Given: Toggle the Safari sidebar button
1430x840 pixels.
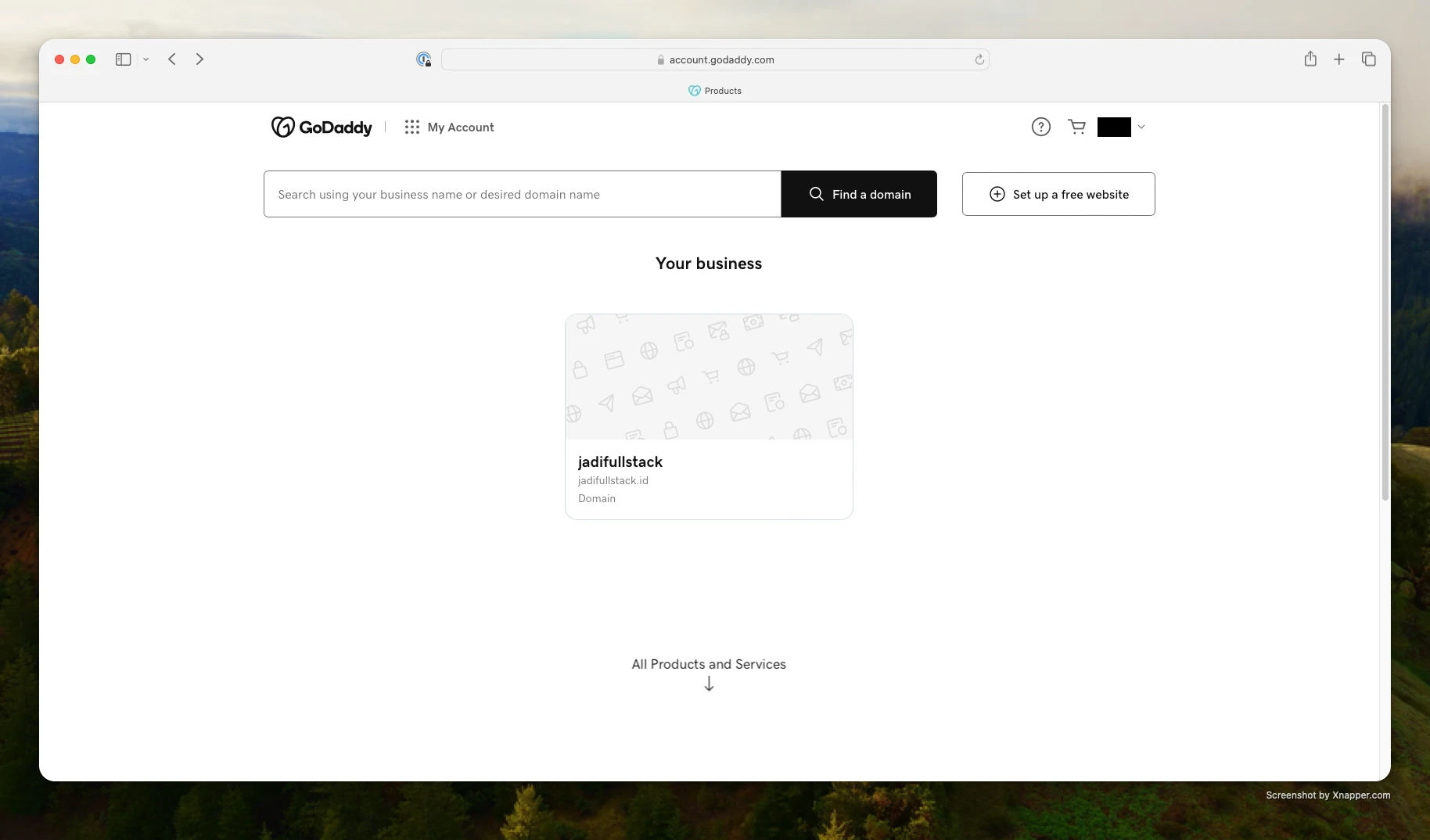Looking at the screenshot, I should [123, 59].
